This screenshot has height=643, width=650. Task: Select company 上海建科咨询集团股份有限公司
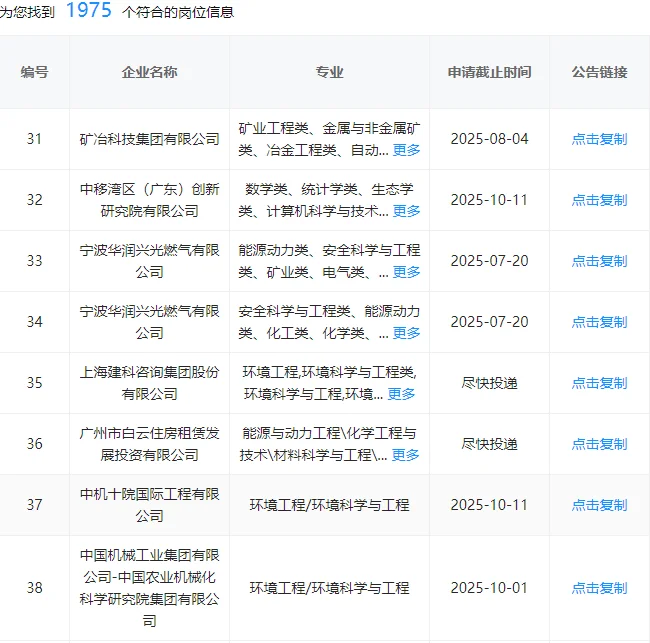click(x=149, y=383)
